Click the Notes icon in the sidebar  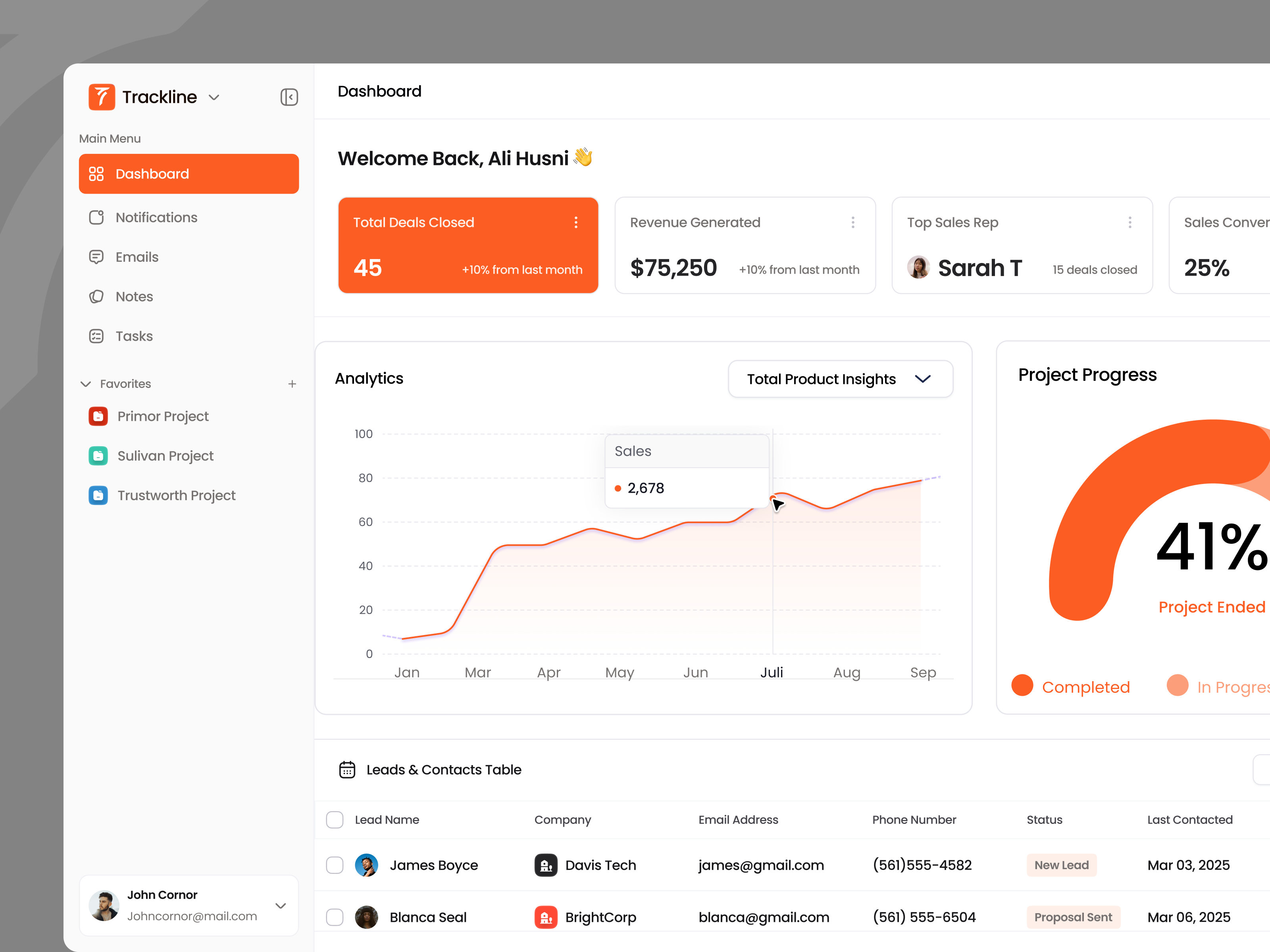pyautogui.click(x=96, y=297)
